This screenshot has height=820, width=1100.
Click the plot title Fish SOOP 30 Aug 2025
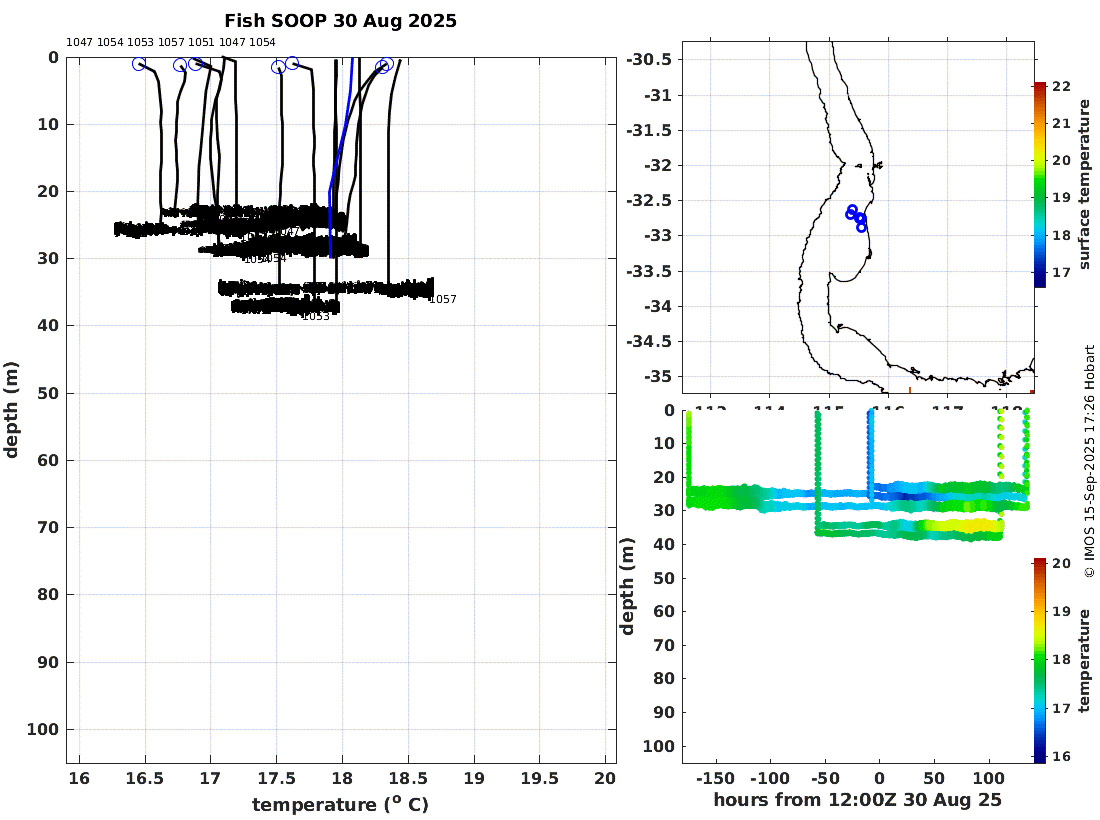click(x=340, y=21)
